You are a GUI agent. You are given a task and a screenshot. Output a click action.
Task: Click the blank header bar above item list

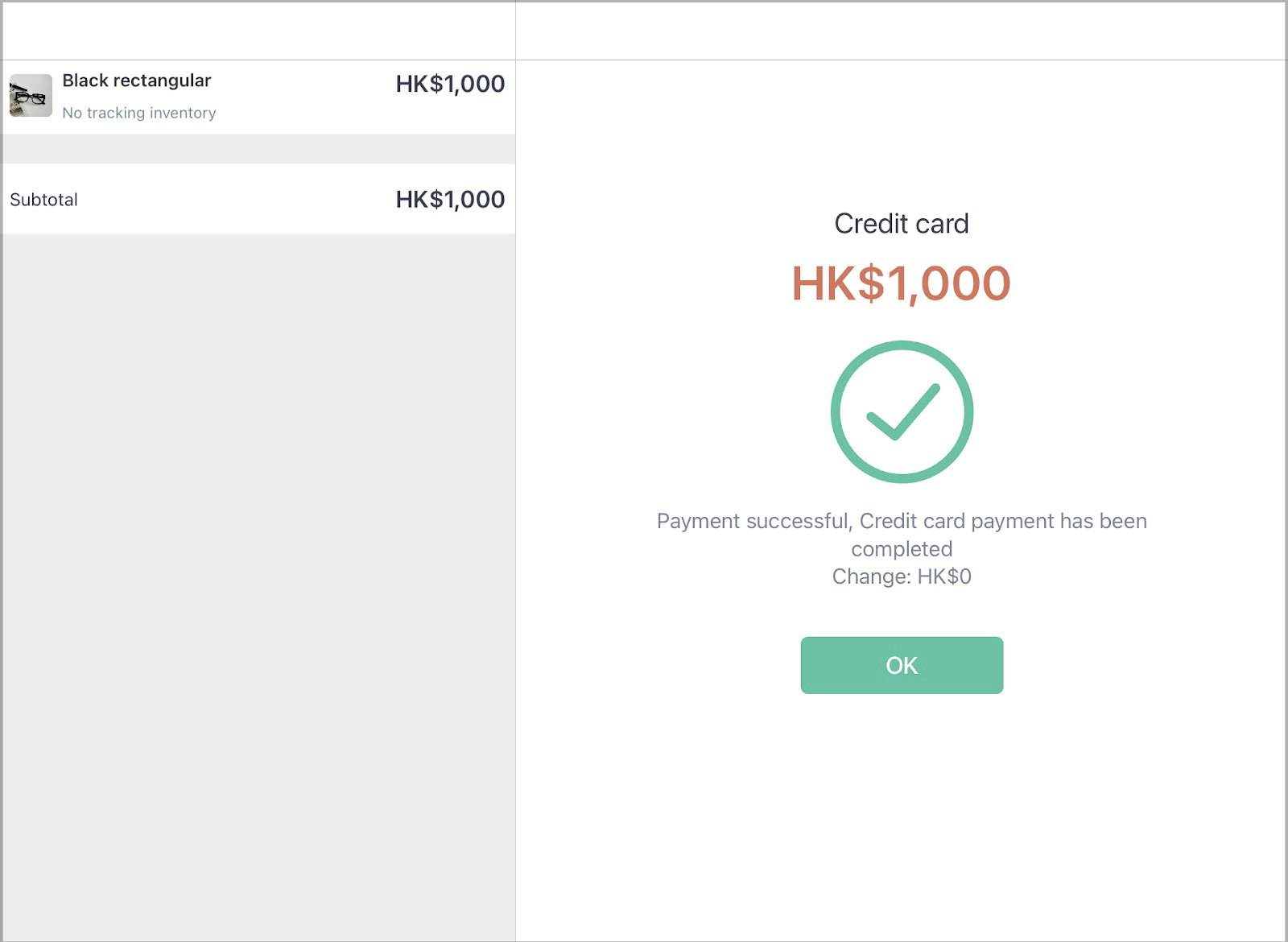click(258, 31)
